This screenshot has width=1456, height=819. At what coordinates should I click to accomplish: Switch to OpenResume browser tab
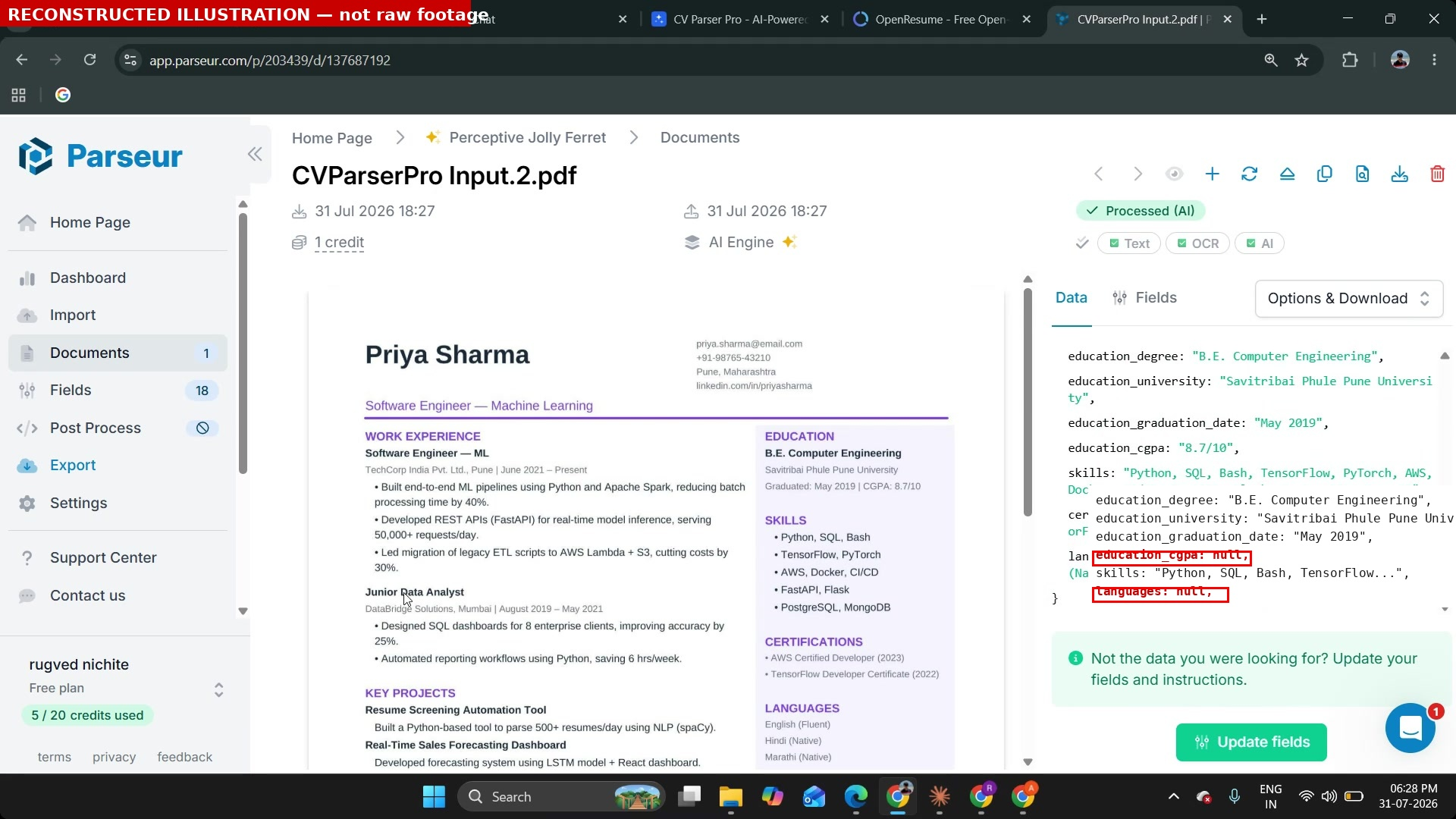[941, 19]
